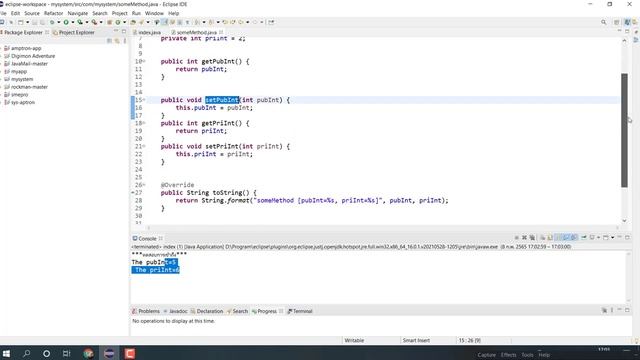Select the Digimon Adventure project
Screen dimensions: 640x360
point(33,56)
